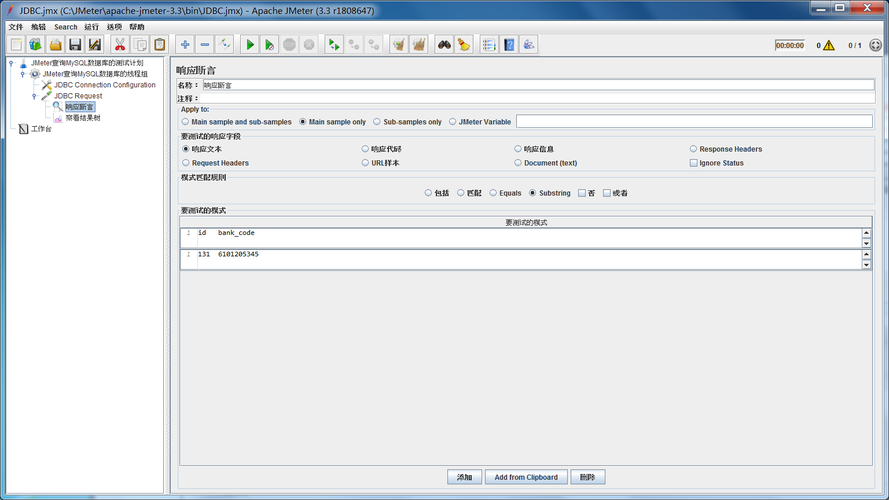Select Main sample and sub-samples option
Viewport: 889px width, 500px height.
(x=185, y=122)
